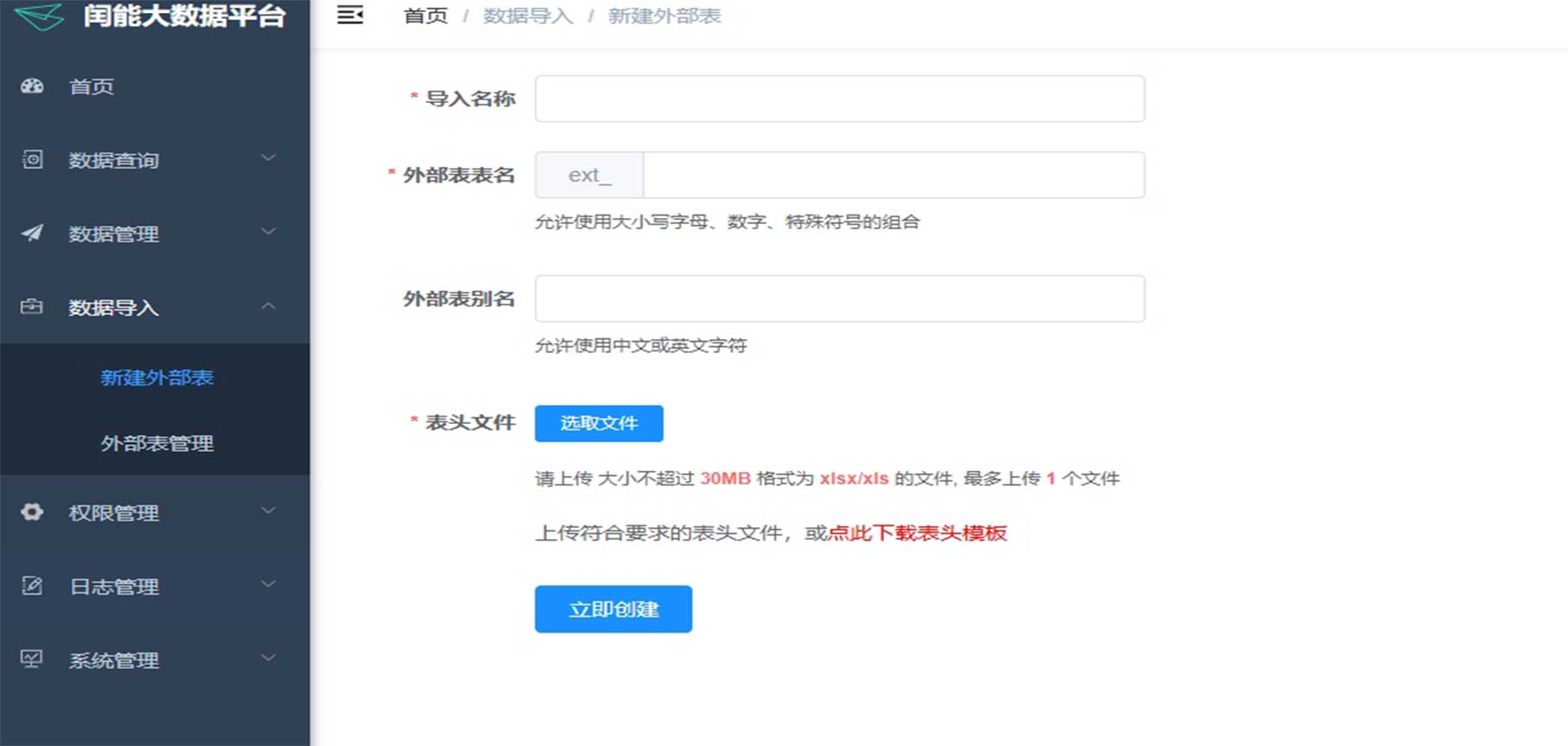Click the platform logo icon
The height and width of the screenshot is (746, 1568).
[x=39, y=16]
